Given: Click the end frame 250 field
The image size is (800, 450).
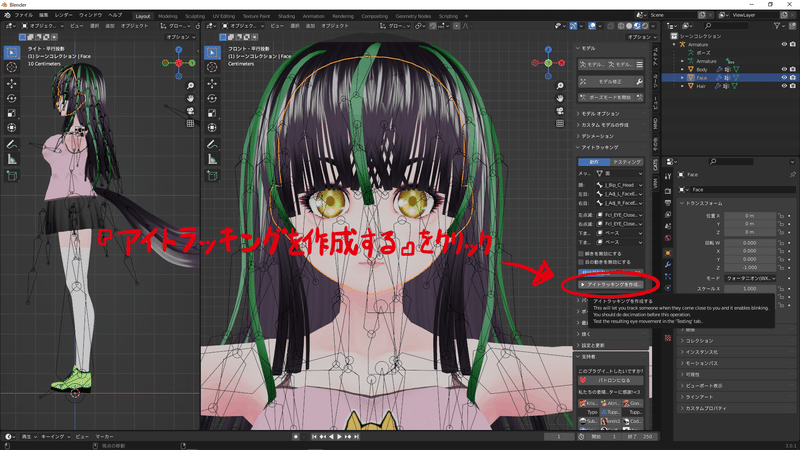Looking at the screenshot, I should tap(640, 437).
